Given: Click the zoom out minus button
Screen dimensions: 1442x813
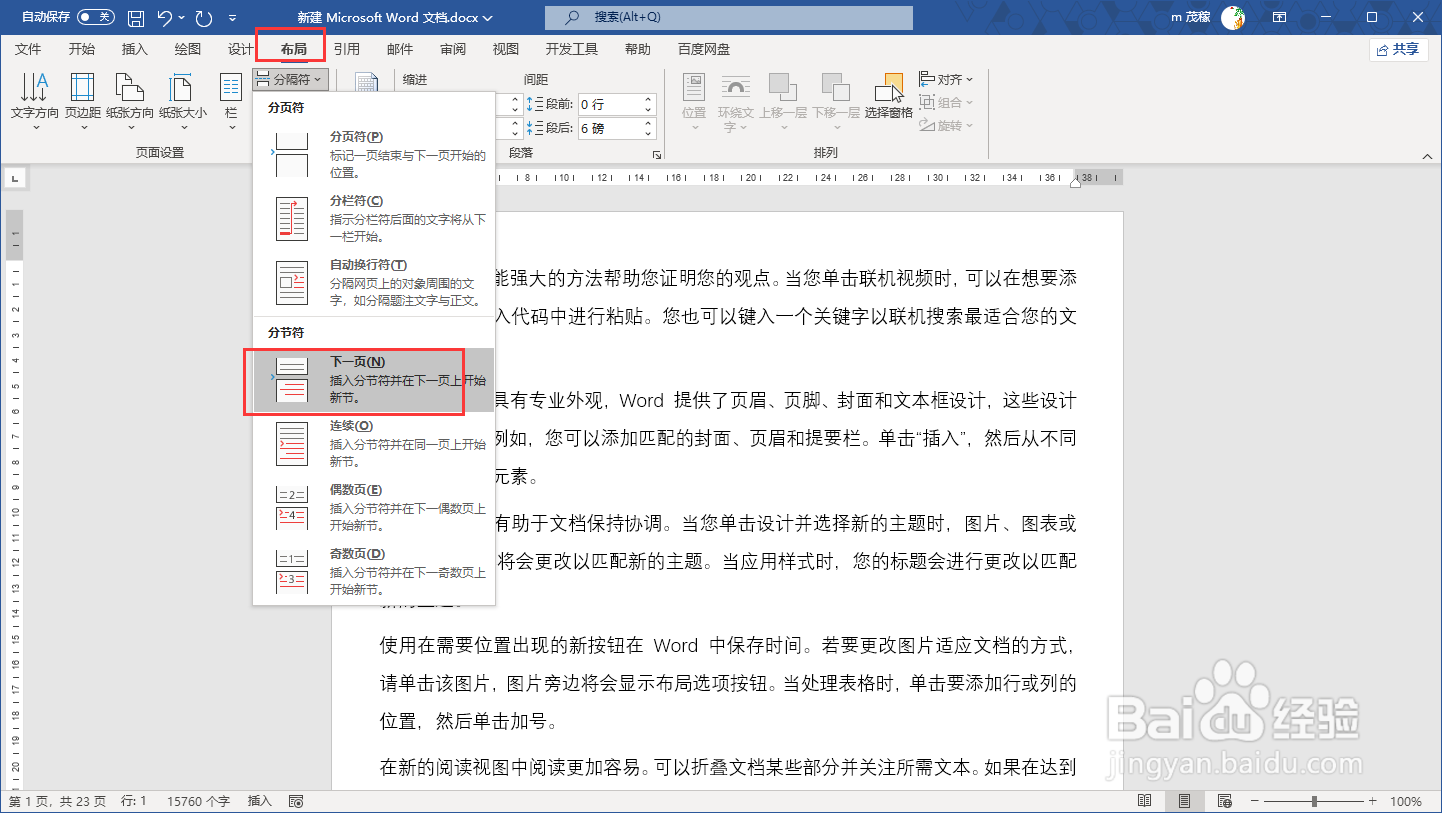Looking at the screenshot, I should click(x=1254, y=801).
